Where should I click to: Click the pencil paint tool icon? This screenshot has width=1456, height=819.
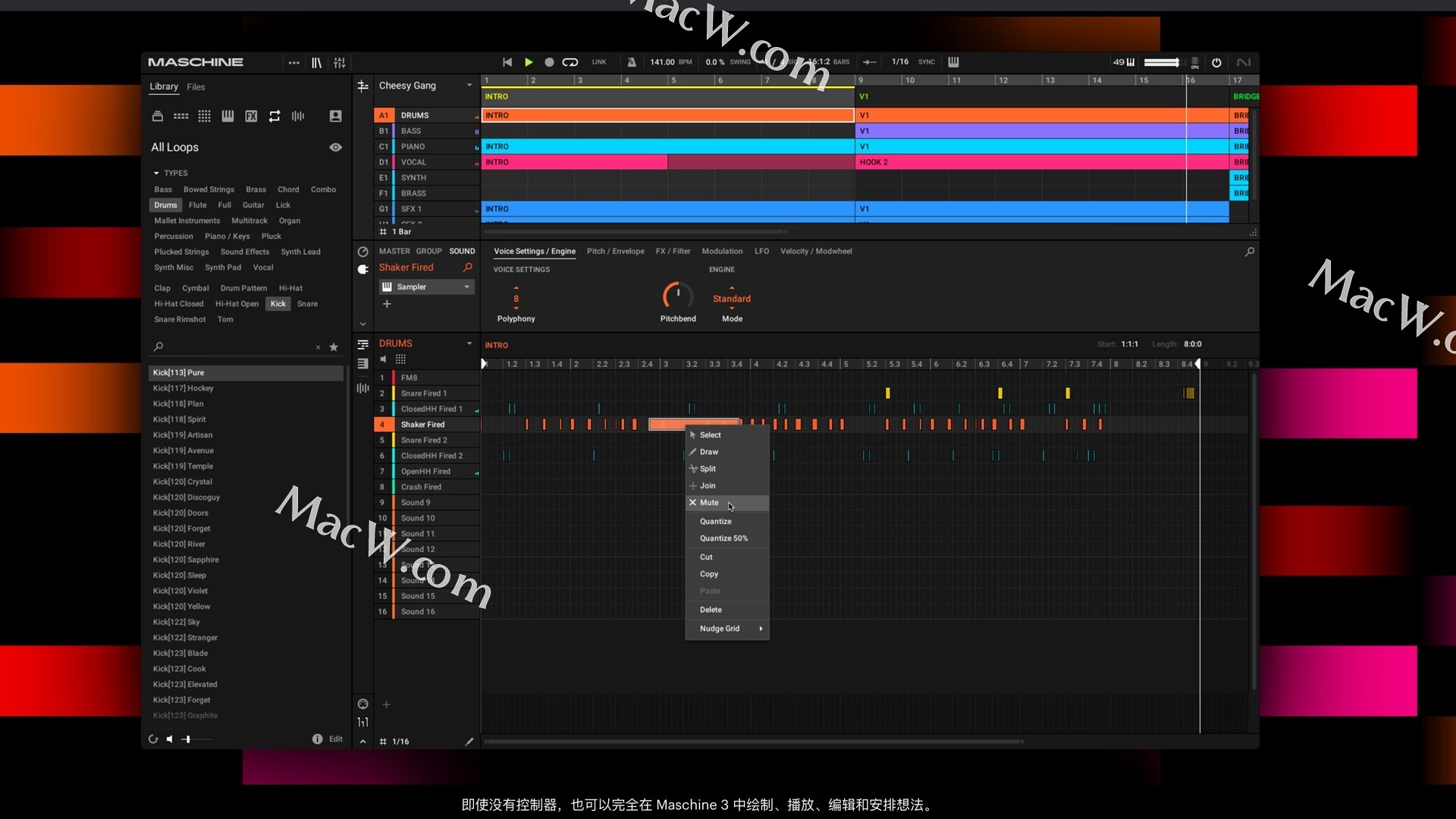[469, 742]
